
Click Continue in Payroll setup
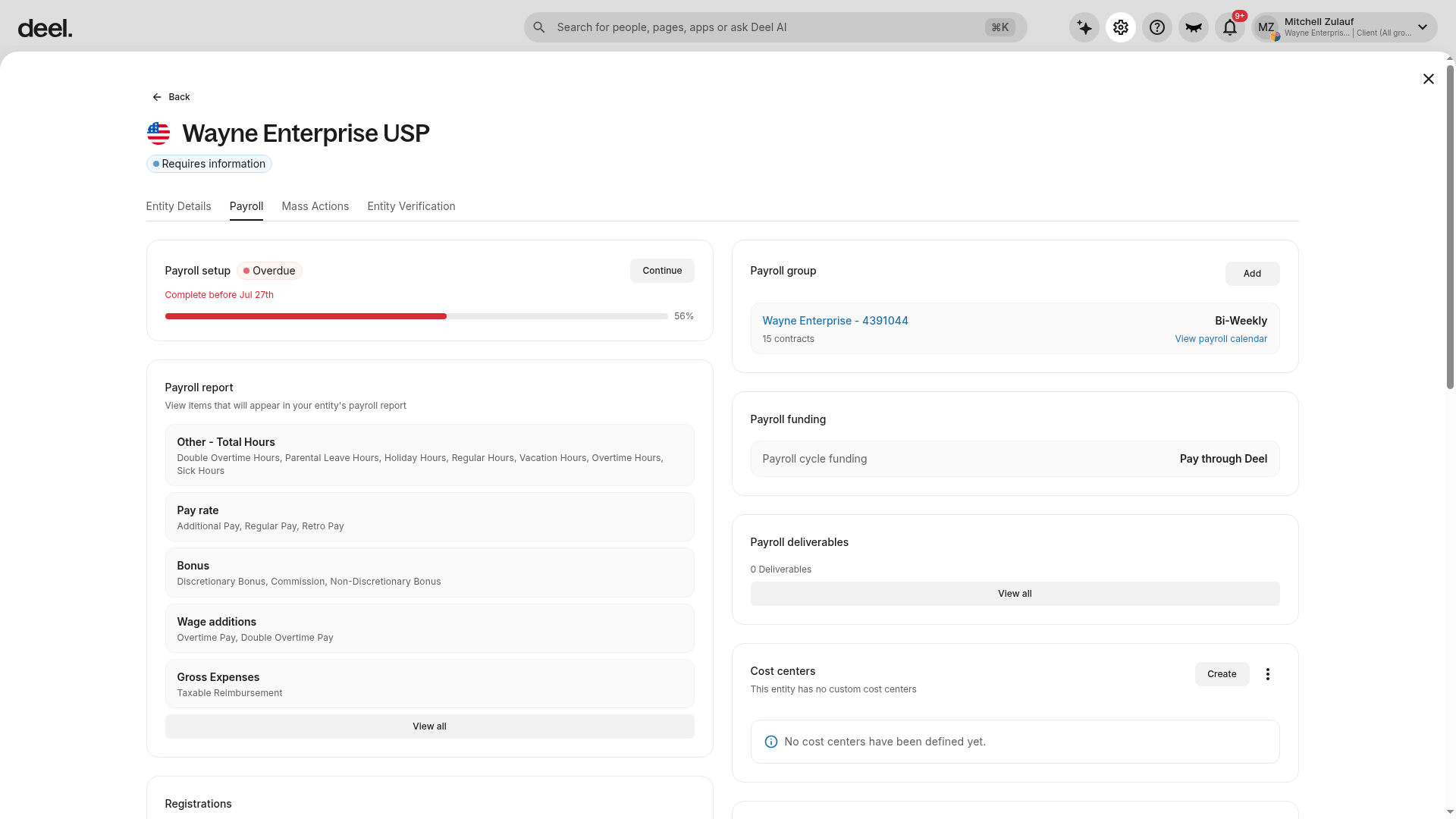coord(662,271)
